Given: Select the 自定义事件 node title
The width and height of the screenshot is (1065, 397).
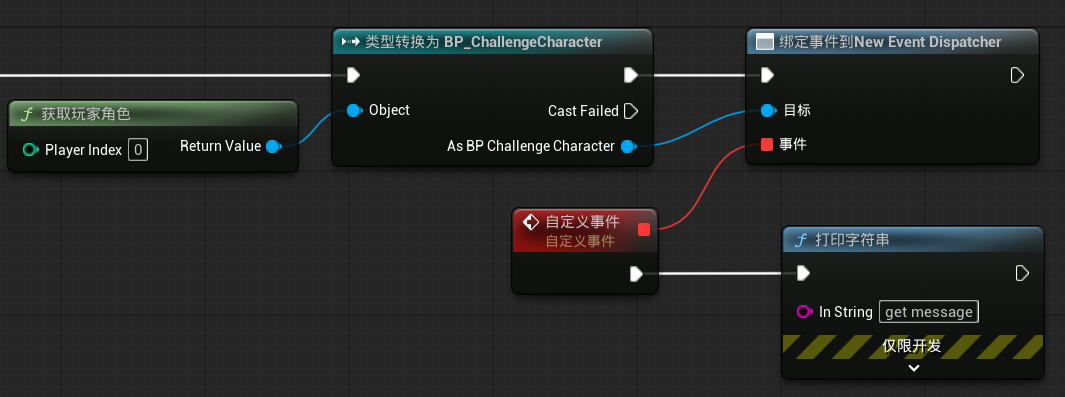Looking at the screenshot, I should click(583, 222).
